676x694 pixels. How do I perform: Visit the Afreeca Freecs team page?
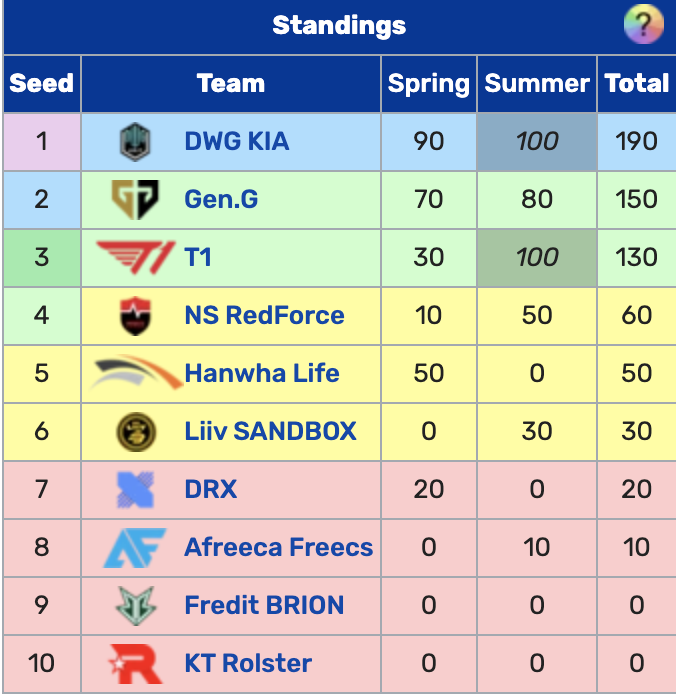(x=278, y=548)
